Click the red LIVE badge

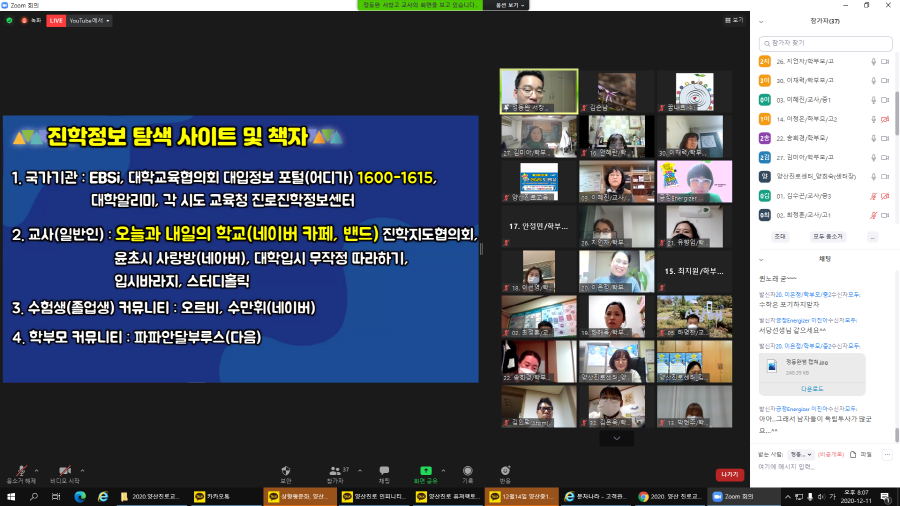point(56,21)
